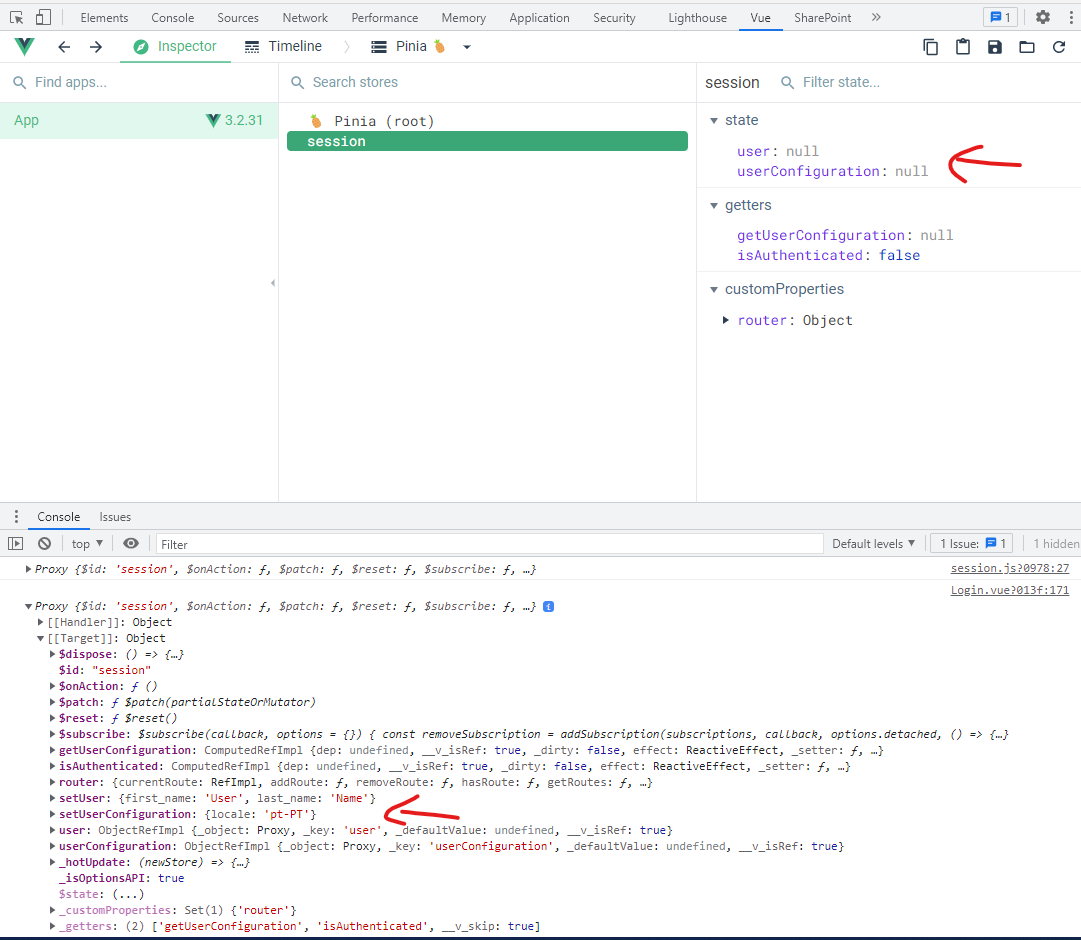This screenshot has width=1081, height=940.
Task: Go forward with the right arrow
Action: (x=96, y=47)
